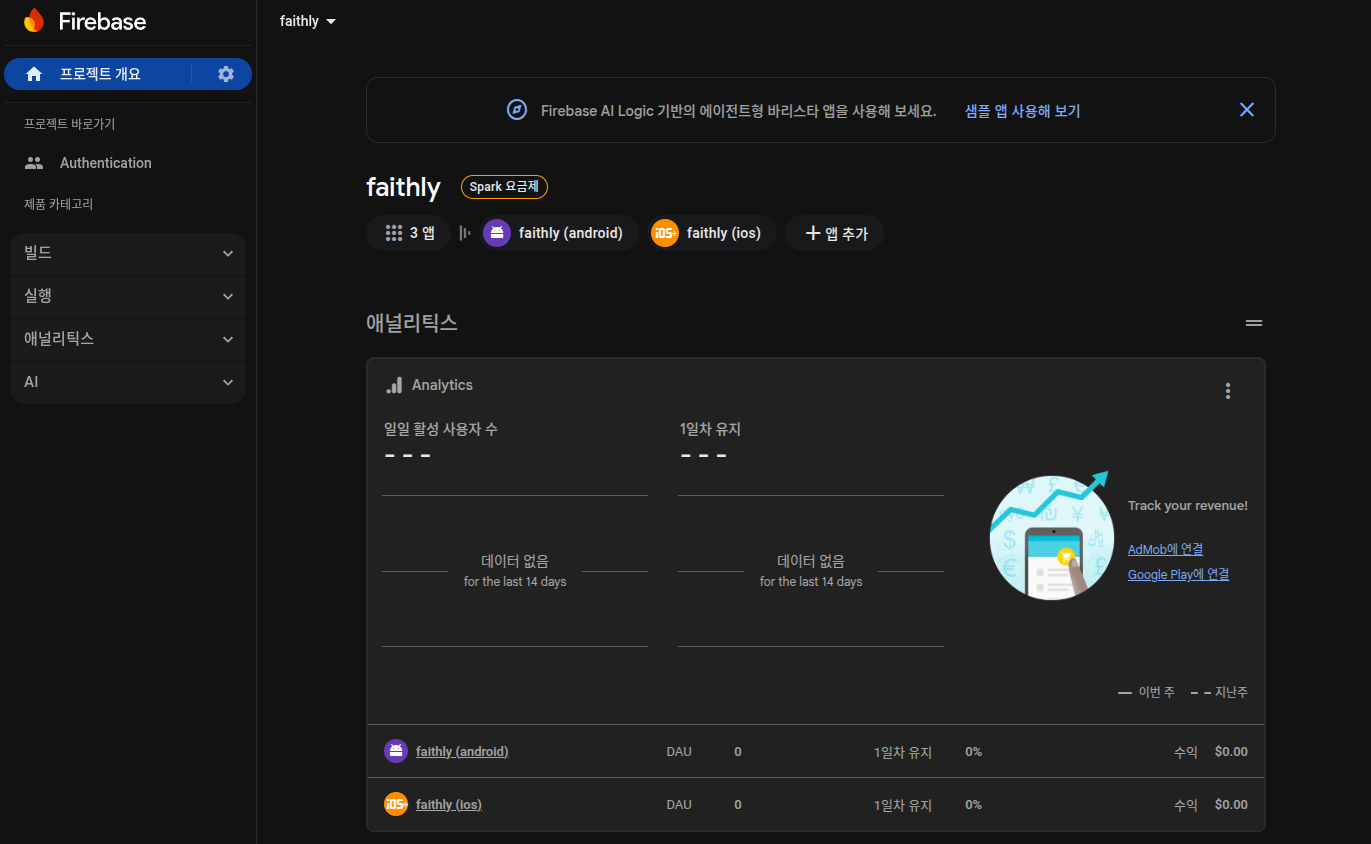Click the Firebase flame logo

pyautogui.click(x=34, y=21)
